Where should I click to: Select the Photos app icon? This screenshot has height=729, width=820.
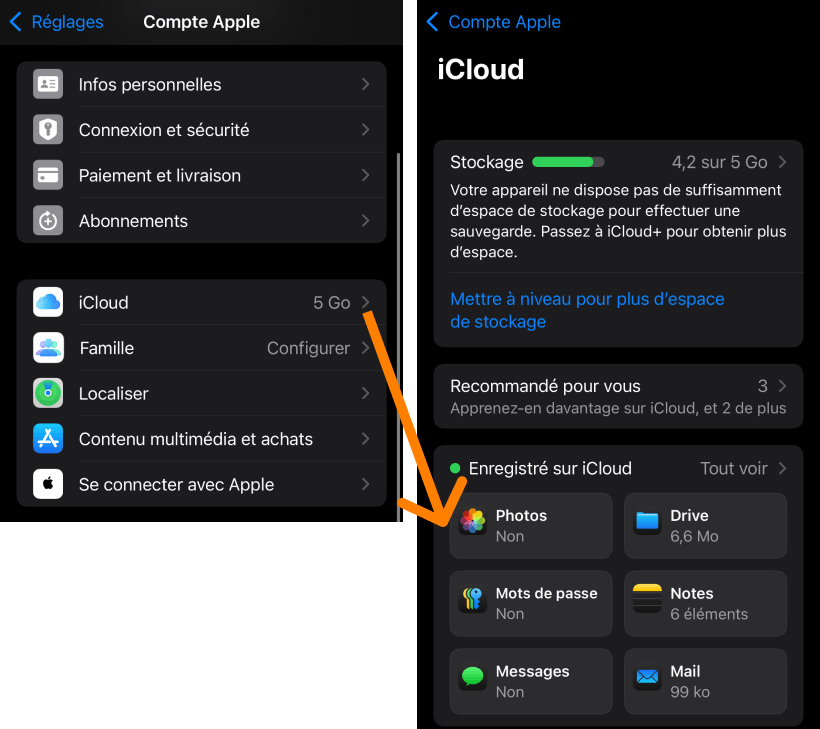coord(471,525)
